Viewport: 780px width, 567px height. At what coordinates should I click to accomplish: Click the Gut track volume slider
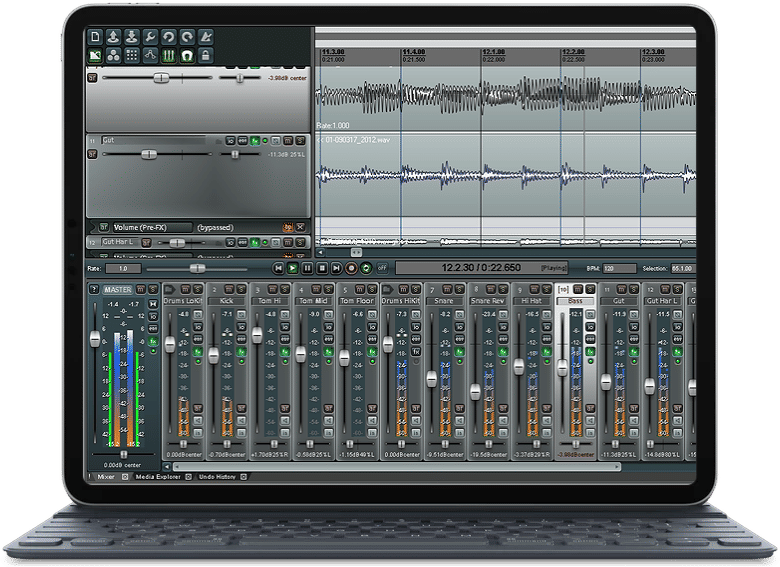(149, 155)
